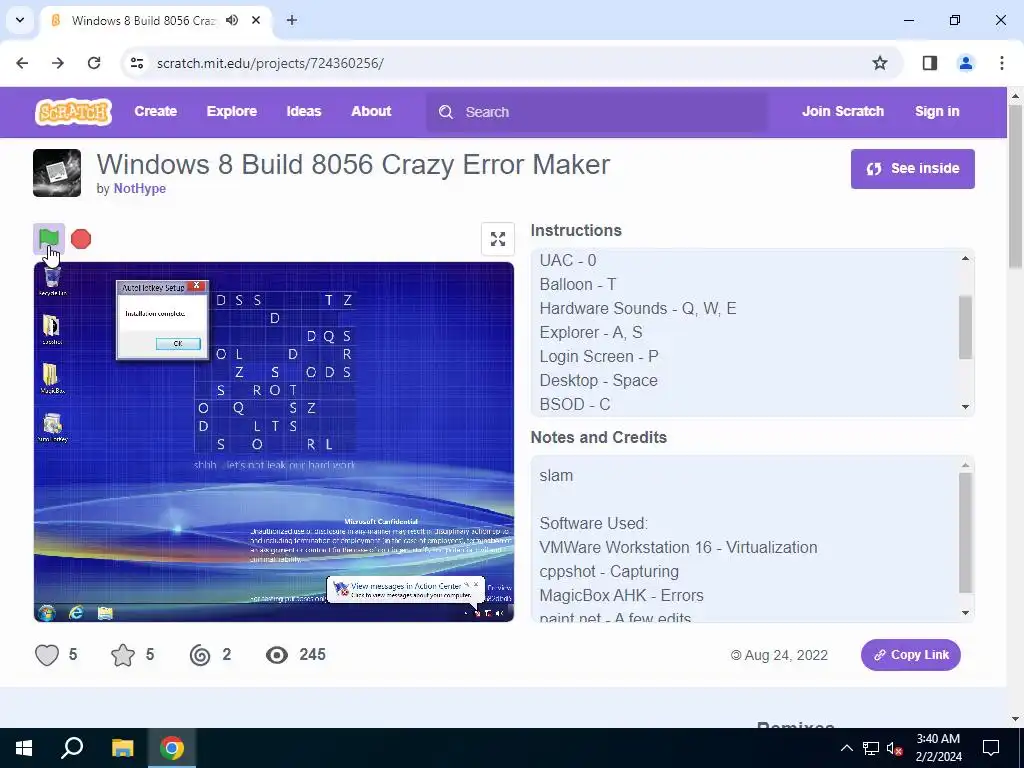Open the Explore page
1024x768 pixels.
click(232, 112)
